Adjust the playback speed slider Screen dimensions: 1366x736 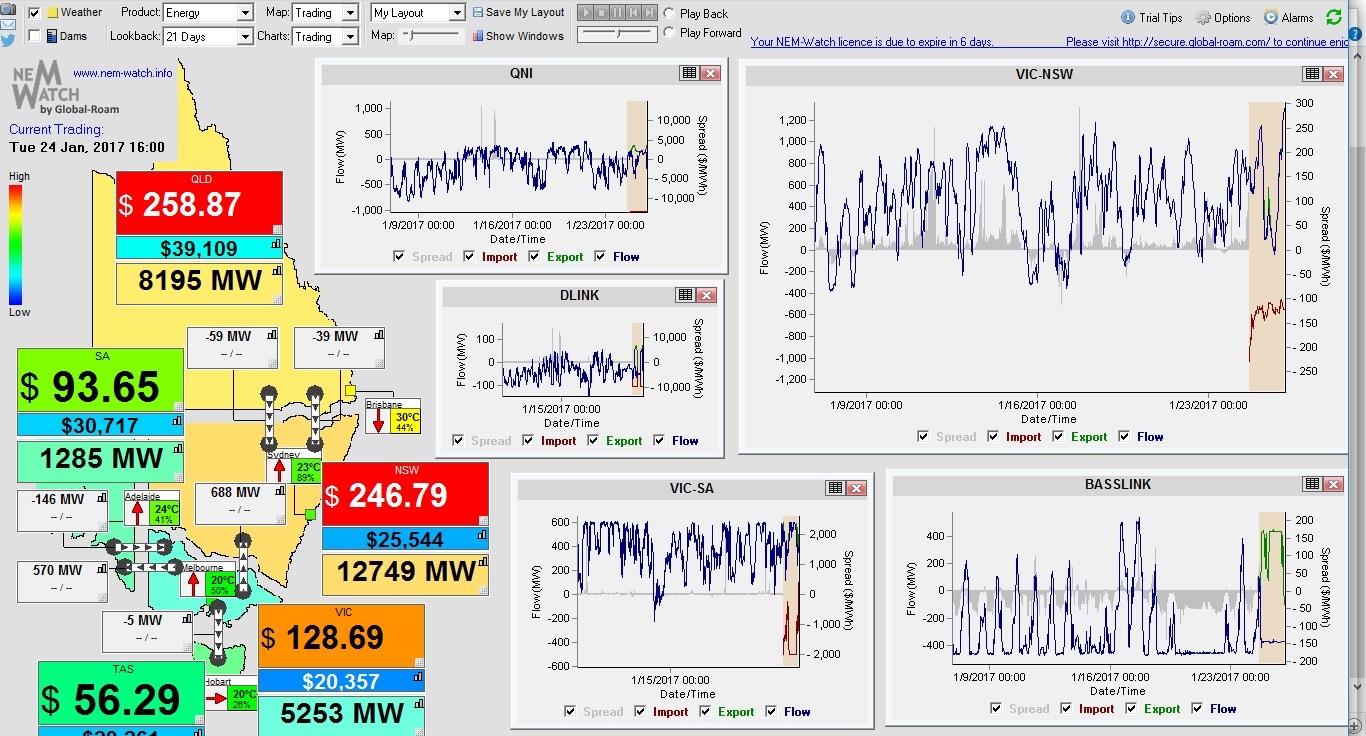[617, 33]
